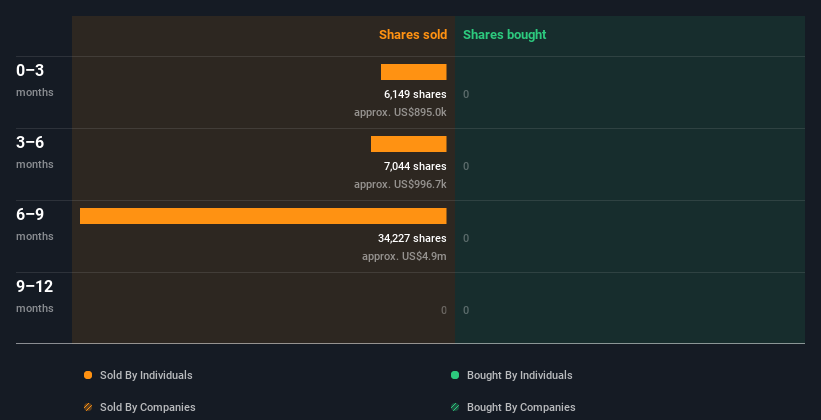The image size is (821, 420).
Task: Click the approx. US$895.0k amount
Action: (400, 112)
